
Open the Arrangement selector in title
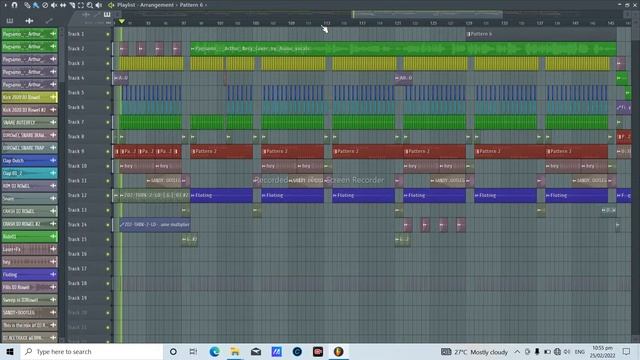[x=157, y=5]
